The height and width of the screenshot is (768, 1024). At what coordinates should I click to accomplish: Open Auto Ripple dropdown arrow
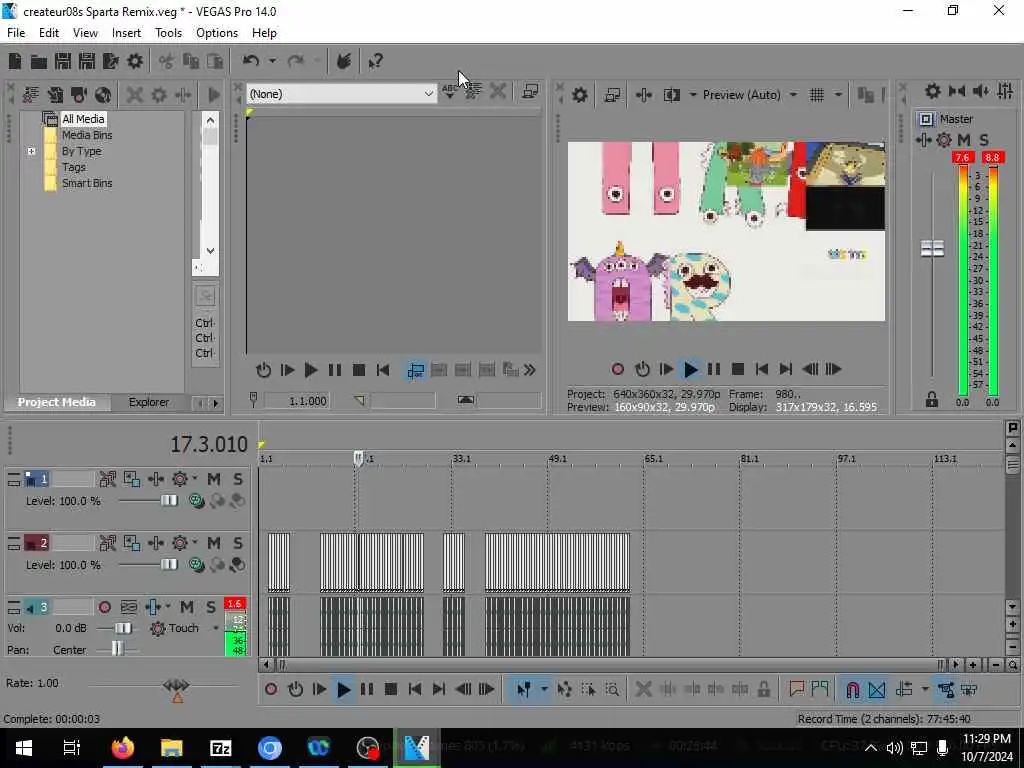click(924, 690)
